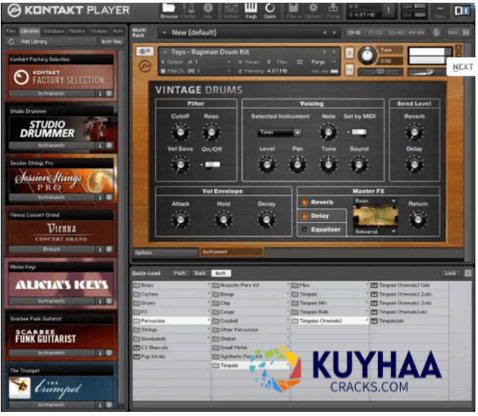Switch to the Database browser tab
This screenshot has width=478, height=416.
(x=54, y=31)
